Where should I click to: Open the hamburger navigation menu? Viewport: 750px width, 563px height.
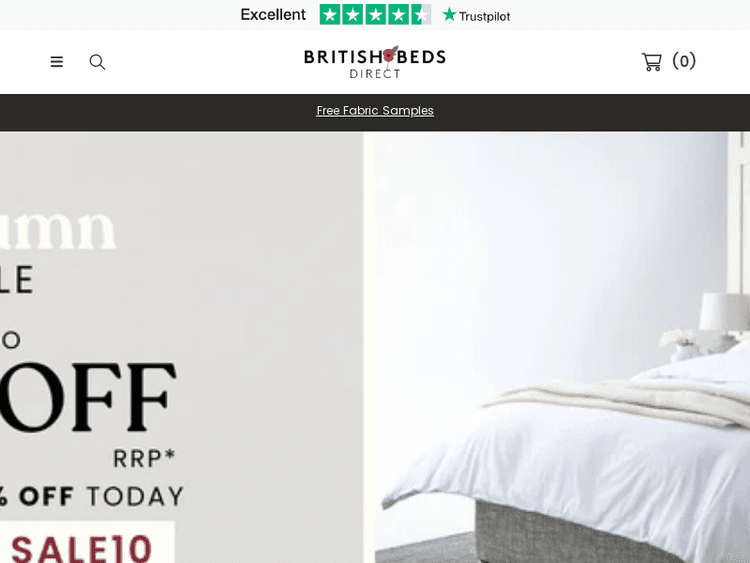pyautogui.click(x=56, y=62)
